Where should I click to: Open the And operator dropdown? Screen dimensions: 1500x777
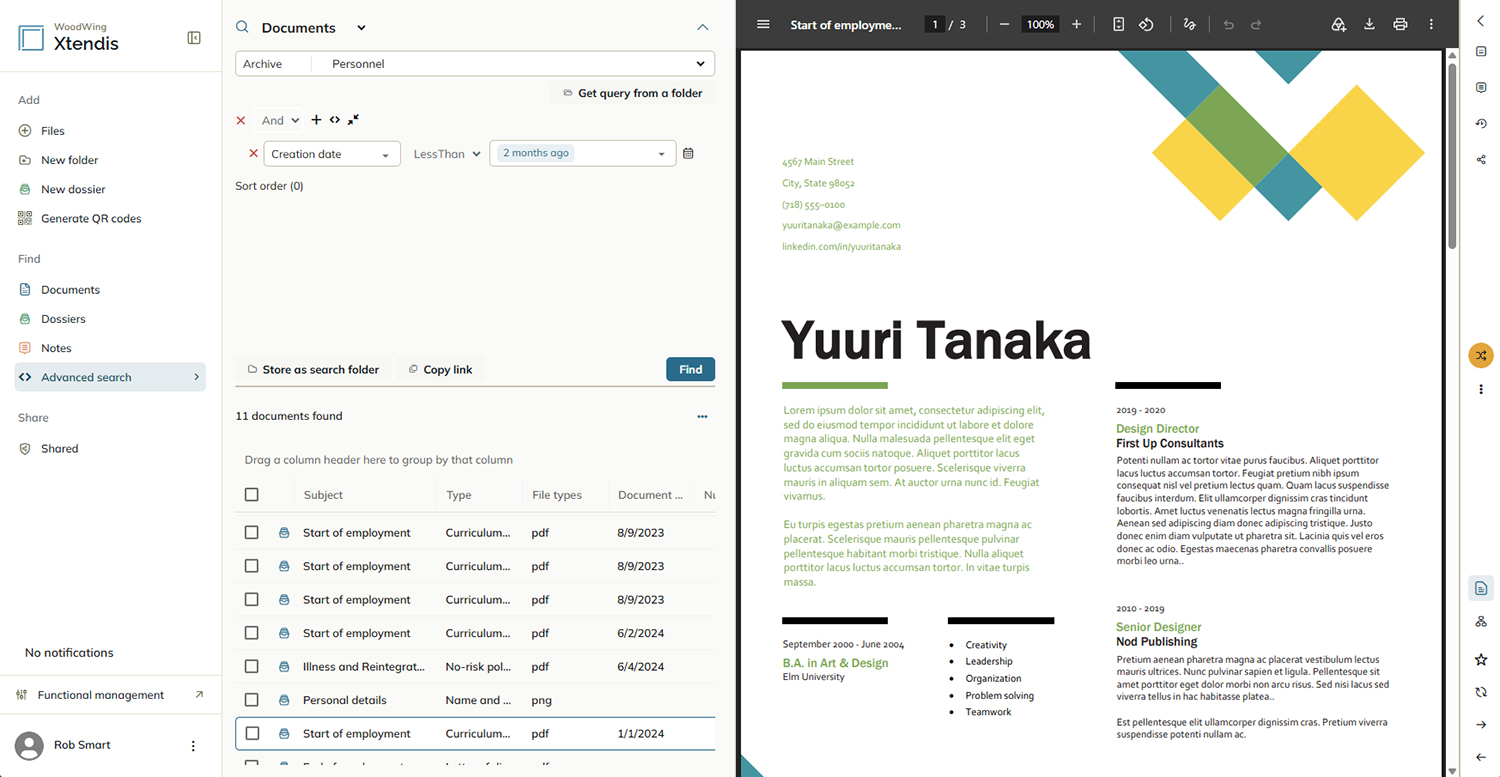click(280, 120)
